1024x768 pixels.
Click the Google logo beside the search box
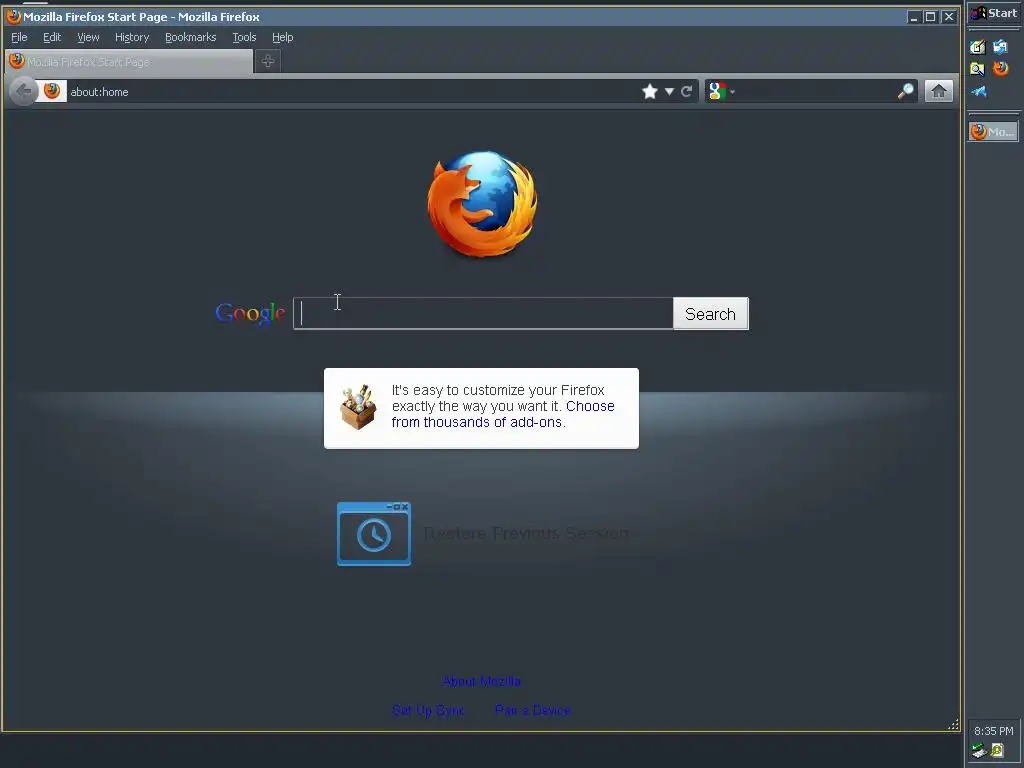click(x=250, y=313)
